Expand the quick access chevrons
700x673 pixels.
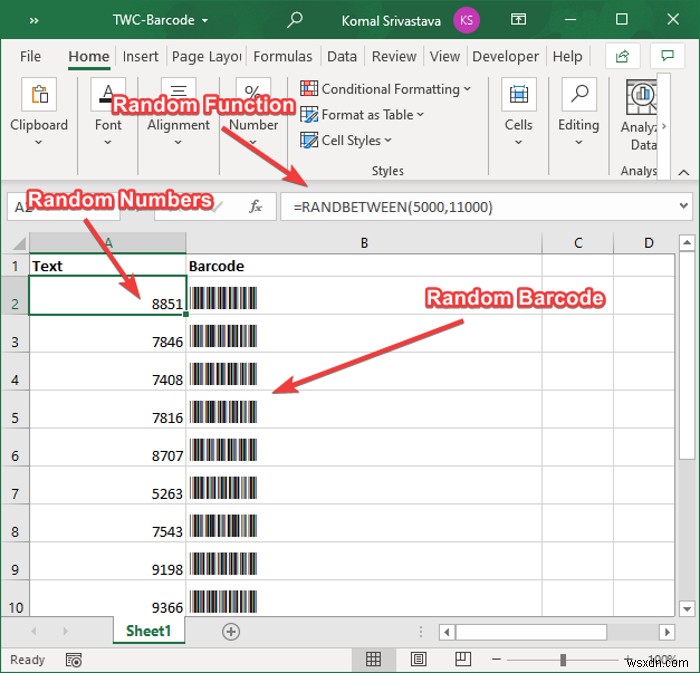click(34, 21)
